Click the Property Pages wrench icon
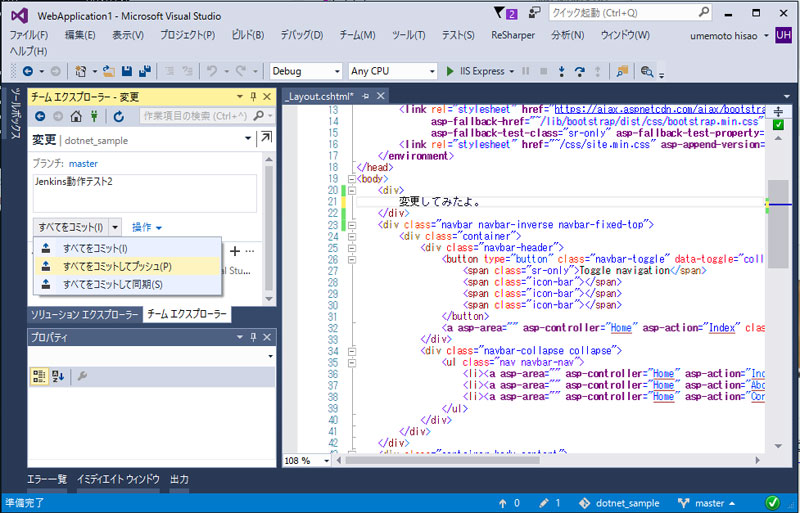 point(82,376)
